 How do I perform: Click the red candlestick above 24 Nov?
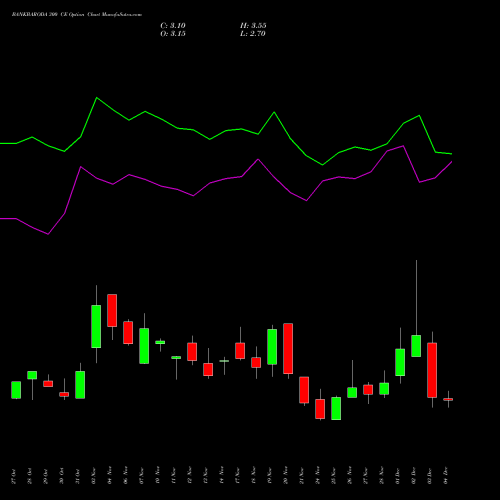(320, 409)
